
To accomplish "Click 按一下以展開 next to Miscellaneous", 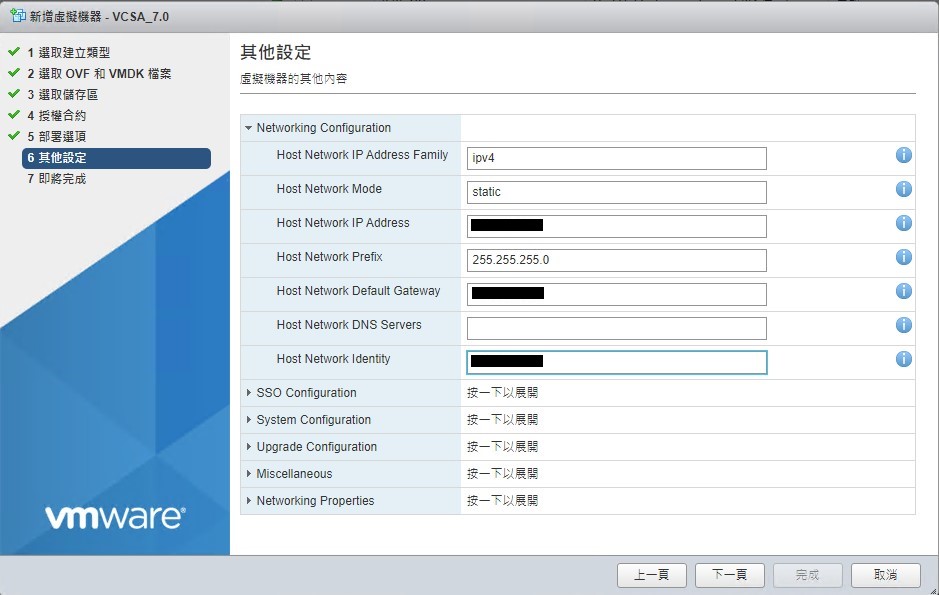I will [502, 473].
